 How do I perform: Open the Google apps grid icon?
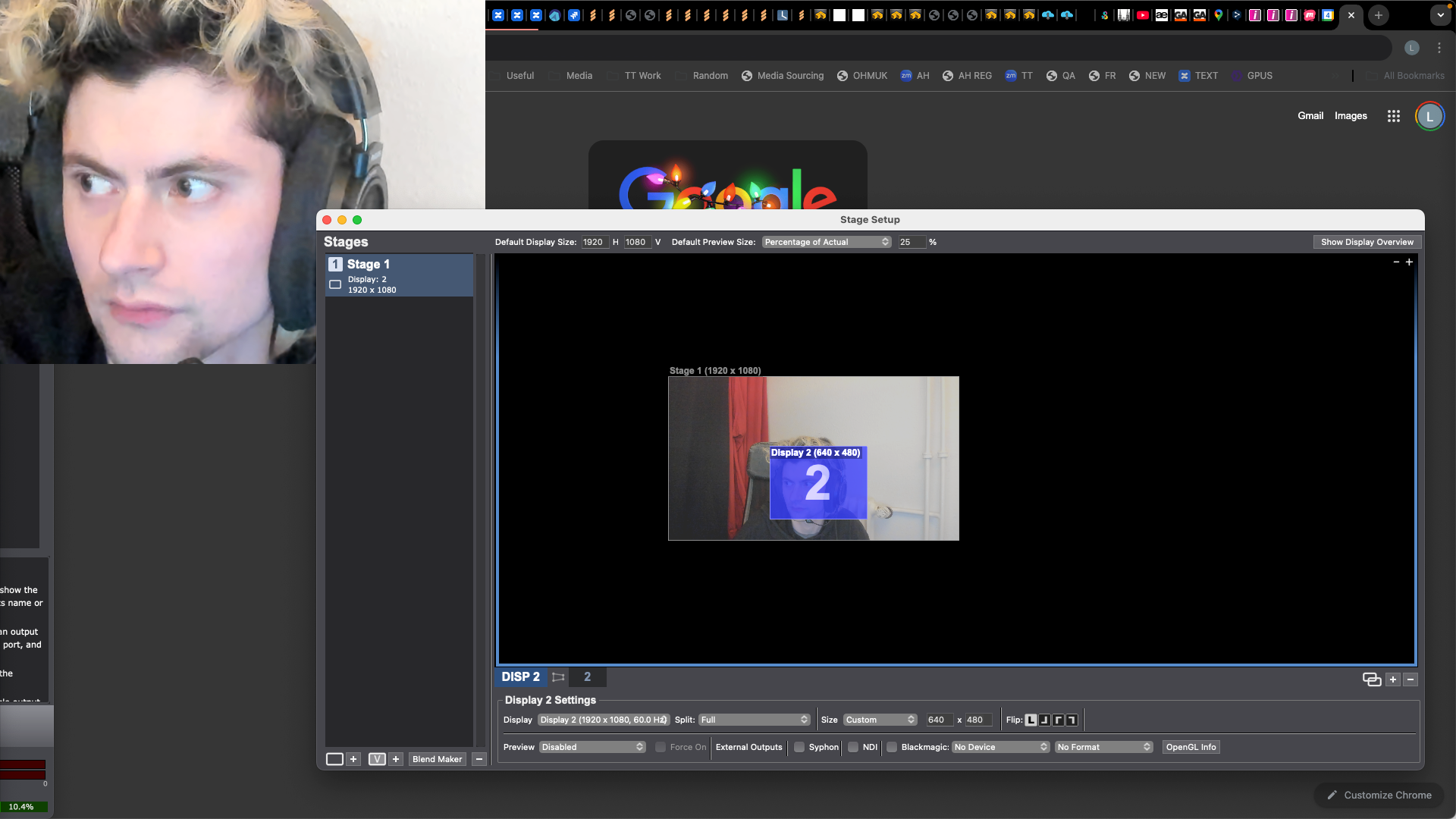tap(1393, 116)
